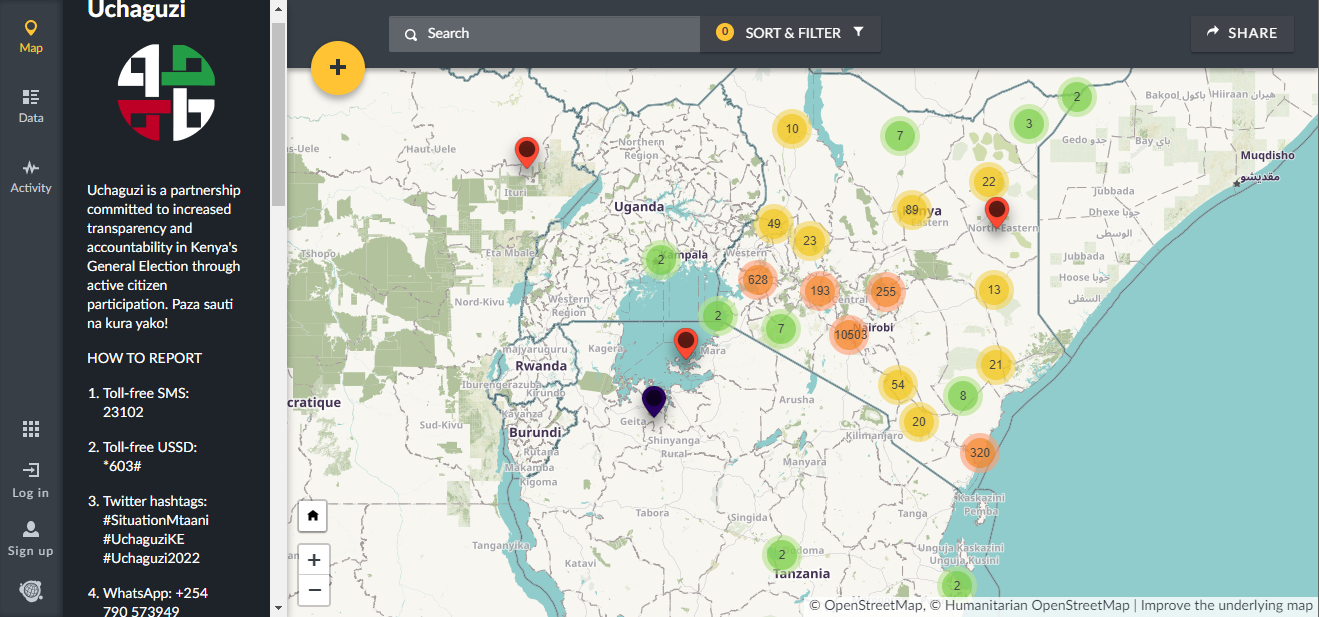Open the 22 reports cluster
Viewport: 1319px width, 617px height.
989,182
